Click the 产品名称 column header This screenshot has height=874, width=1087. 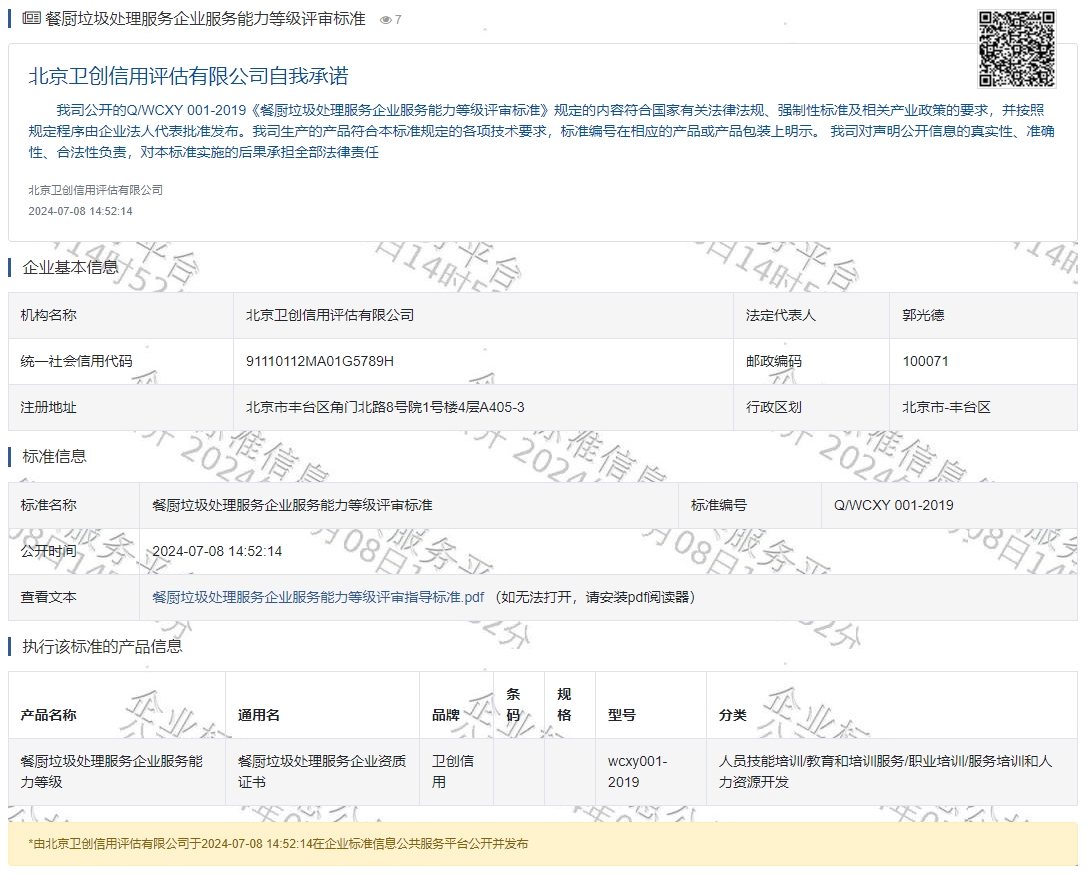pos(116,705)
